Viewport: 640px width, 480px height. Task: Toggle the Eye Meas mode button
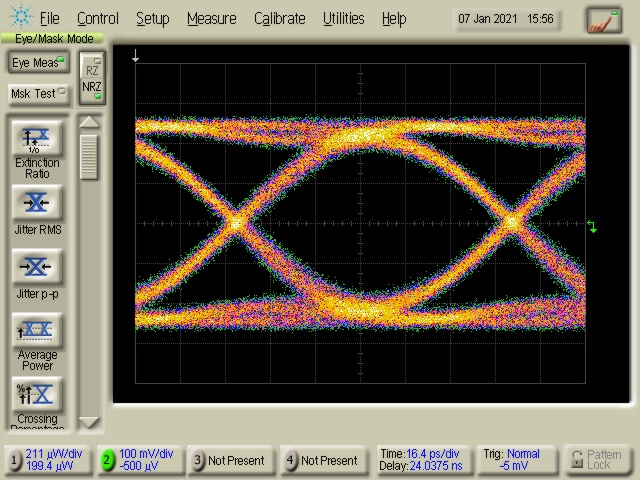(37, 63)
